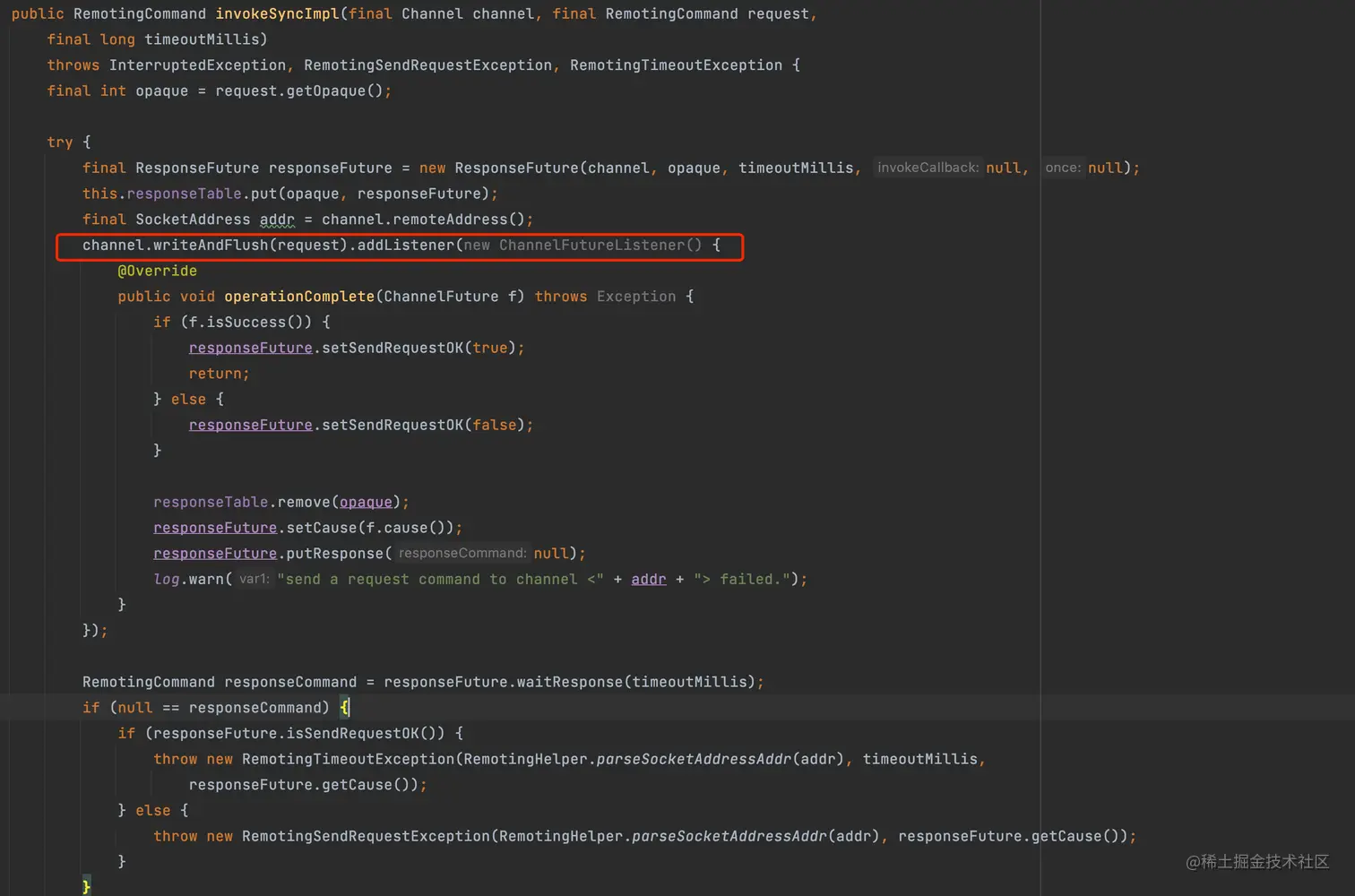Click the false argument of setSendRequestOK
1355x896 pixels.
495,425
